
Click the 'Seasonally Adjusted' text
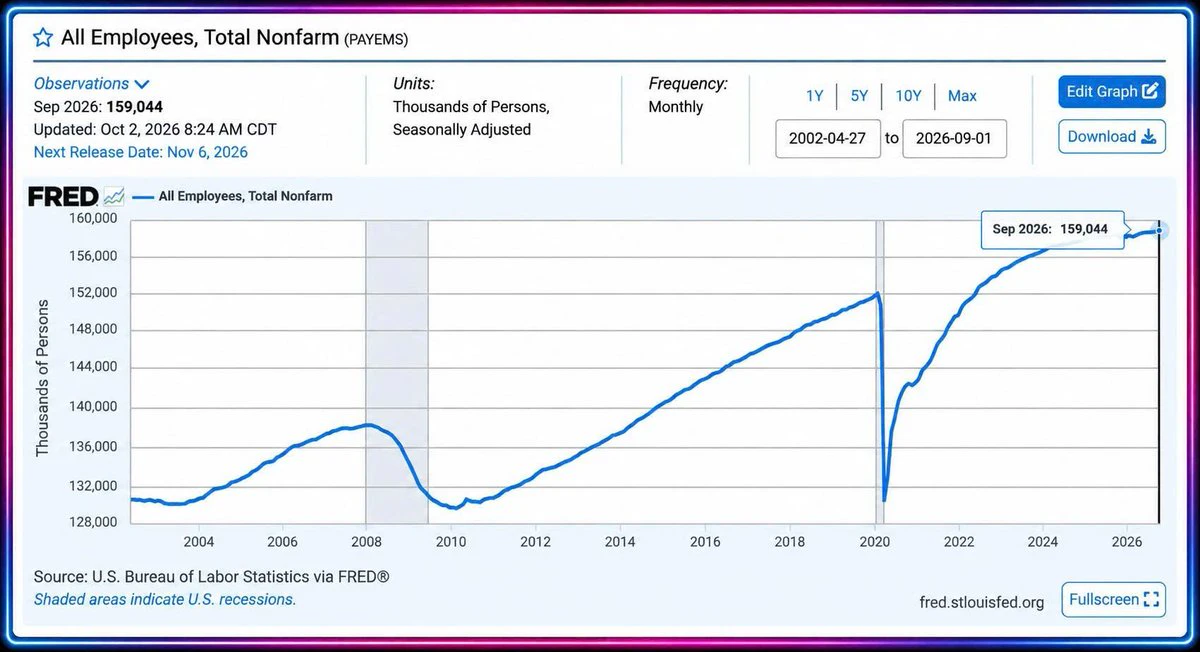462,130
